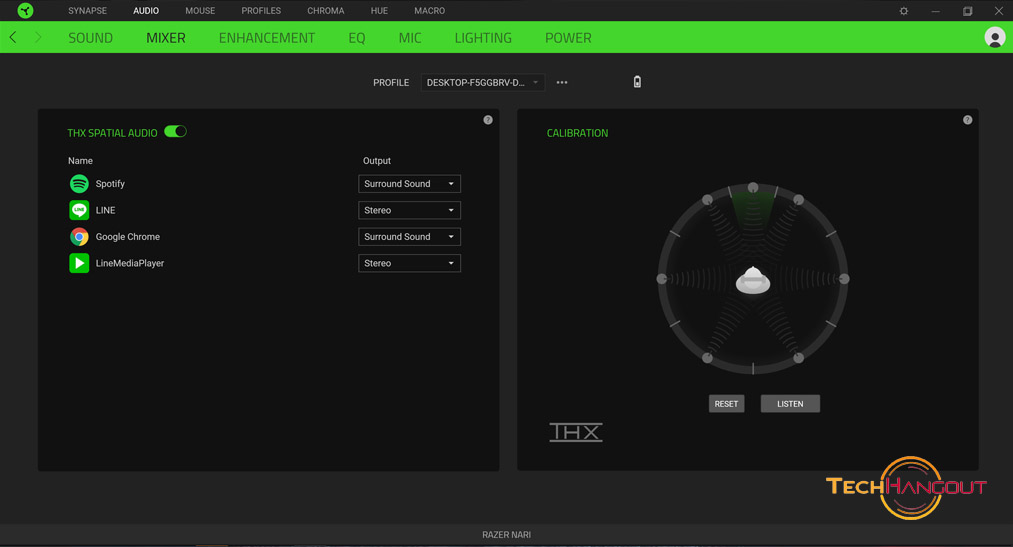Select the rear right speaker handle

click(799, 358)
